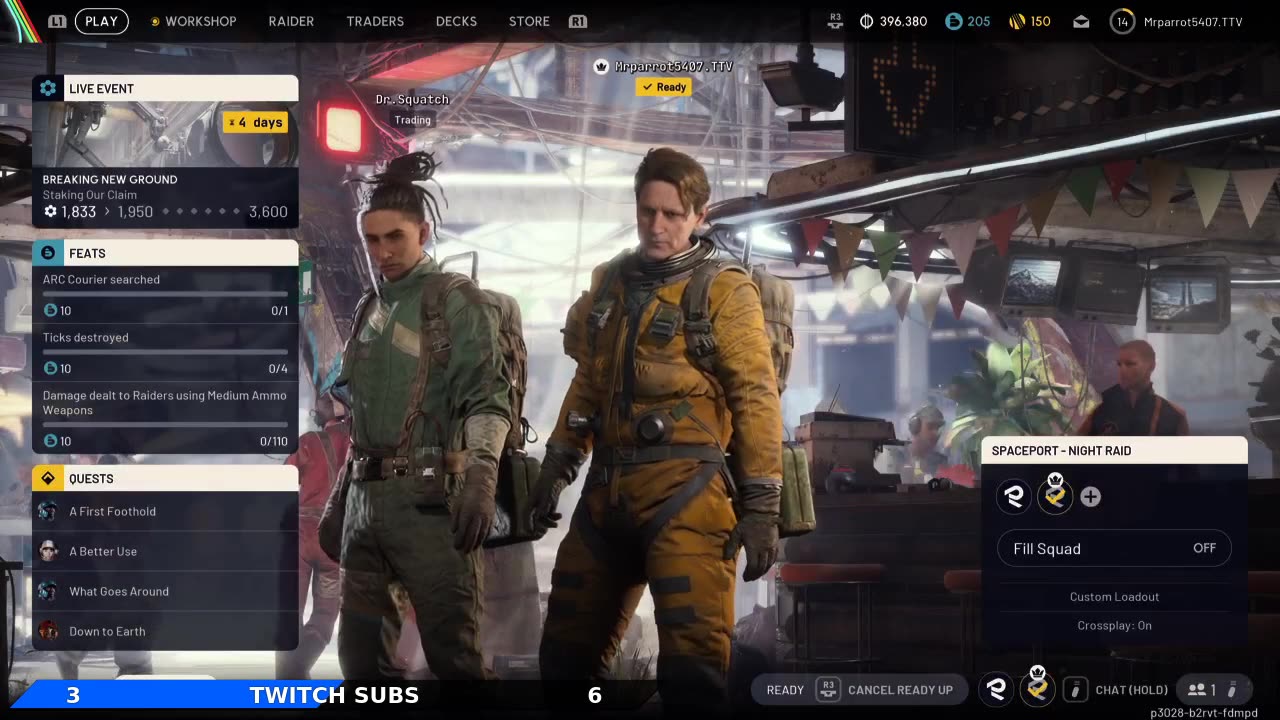The image size is (1280, 720).
Task: Click the reward coin under Medium Ammo feat
Action: pos(50,441)
